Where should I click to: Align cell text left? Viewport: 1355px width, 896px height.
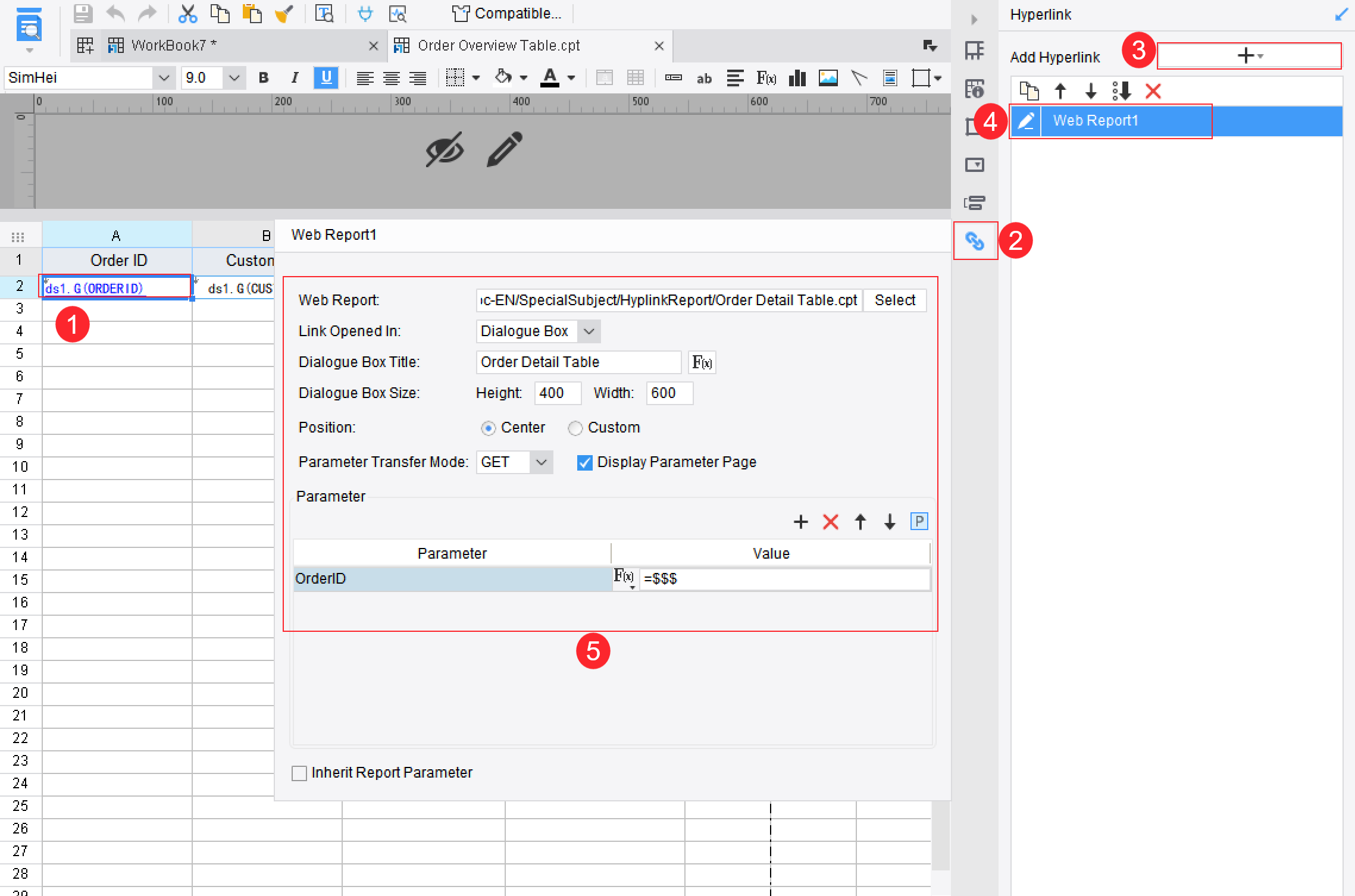point(365,78)
